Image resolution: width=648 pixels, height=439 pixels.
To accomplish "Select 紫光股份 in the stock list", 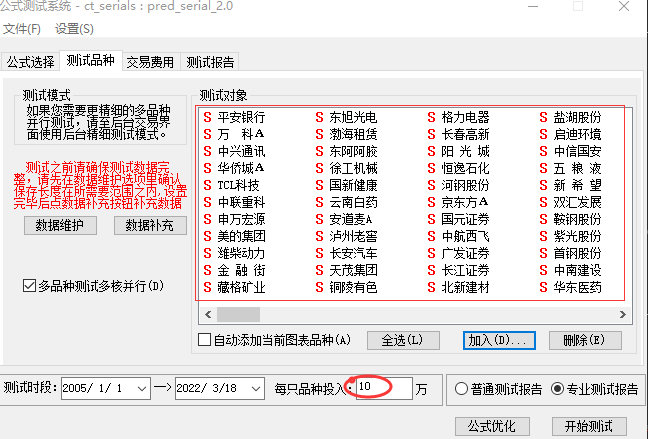I will pyautogui.click(x=577, y=236).
